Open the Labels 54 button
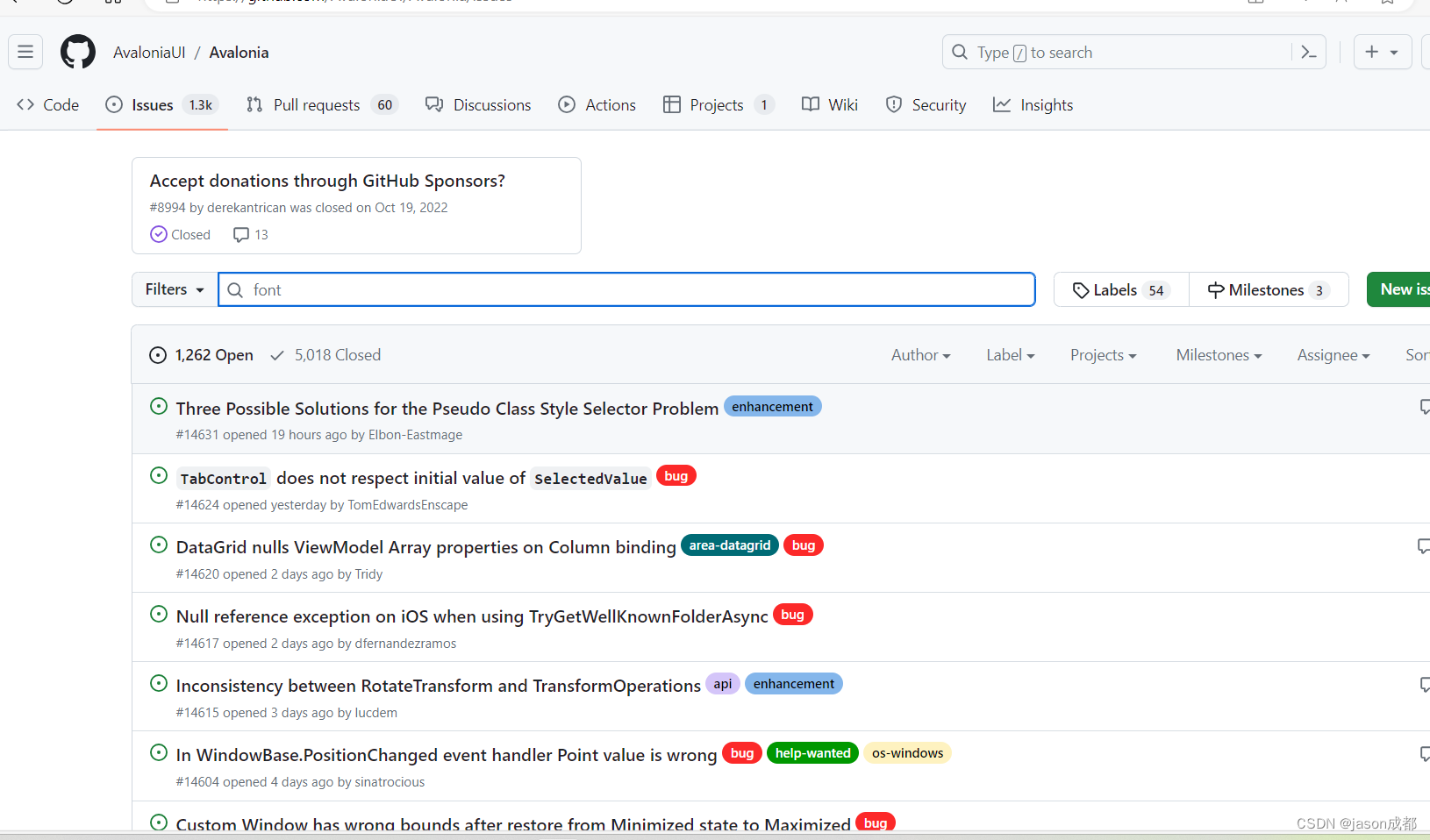The height and width of the screenshot is (840, 1430). click(1121, 289)
